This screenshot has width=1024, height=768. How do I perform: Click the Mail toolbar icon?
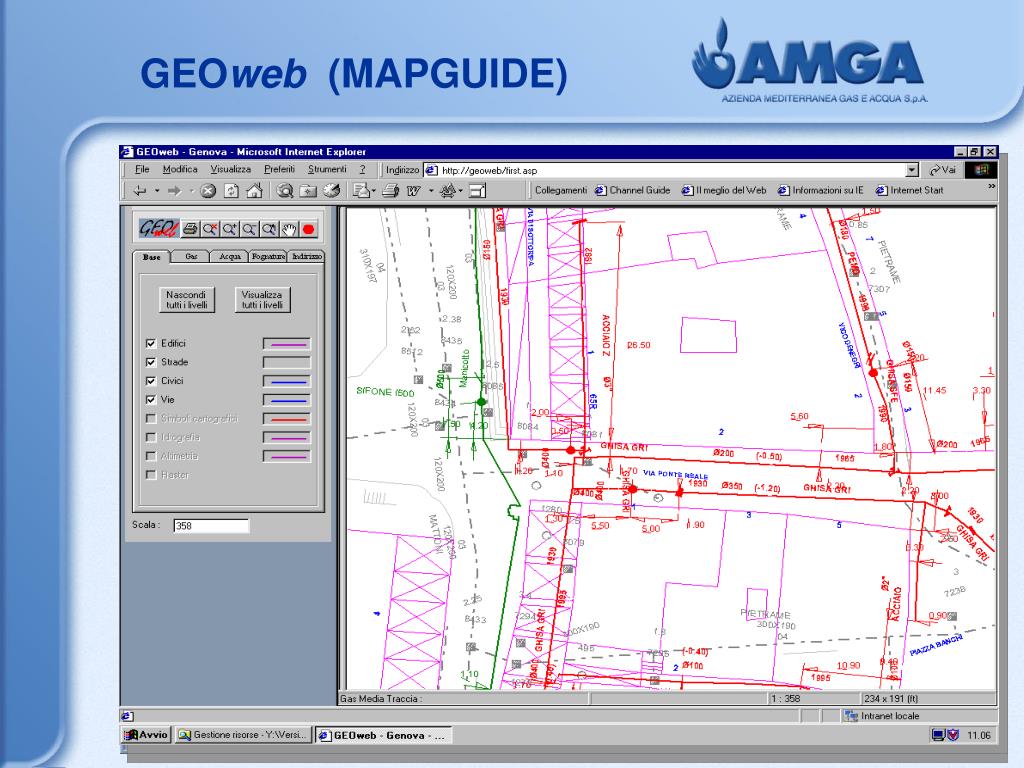360,191
